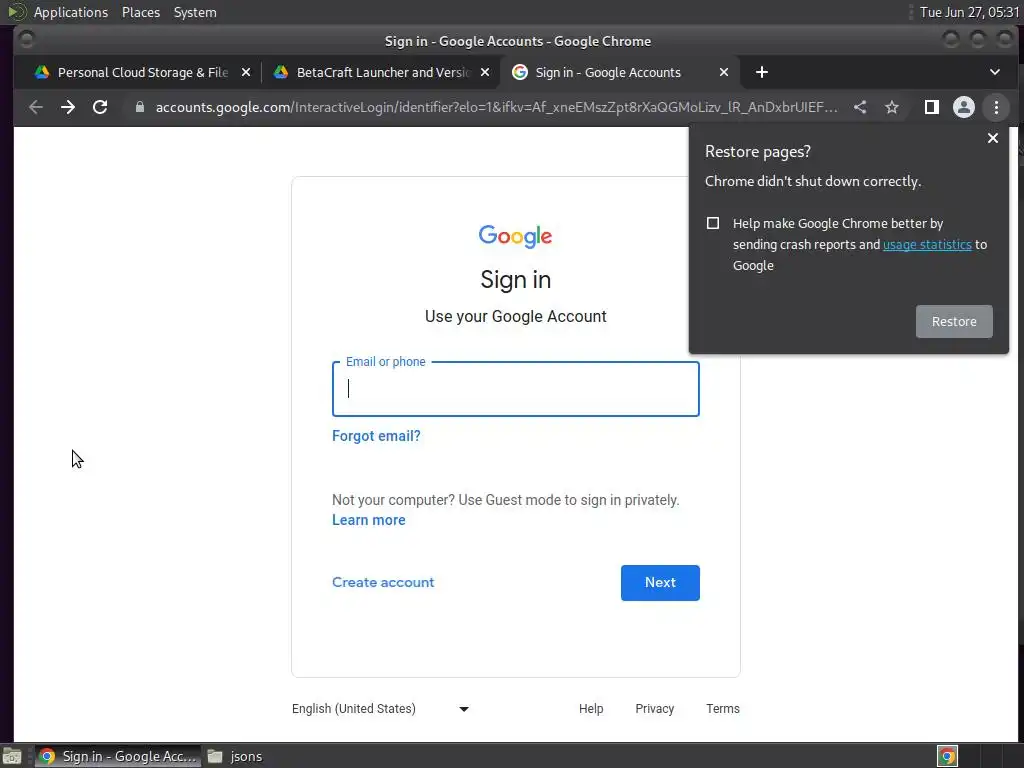The width and height of the screenshot is (1024, 768).
Task: View site information via lock icon
Action: coord(139,107)
